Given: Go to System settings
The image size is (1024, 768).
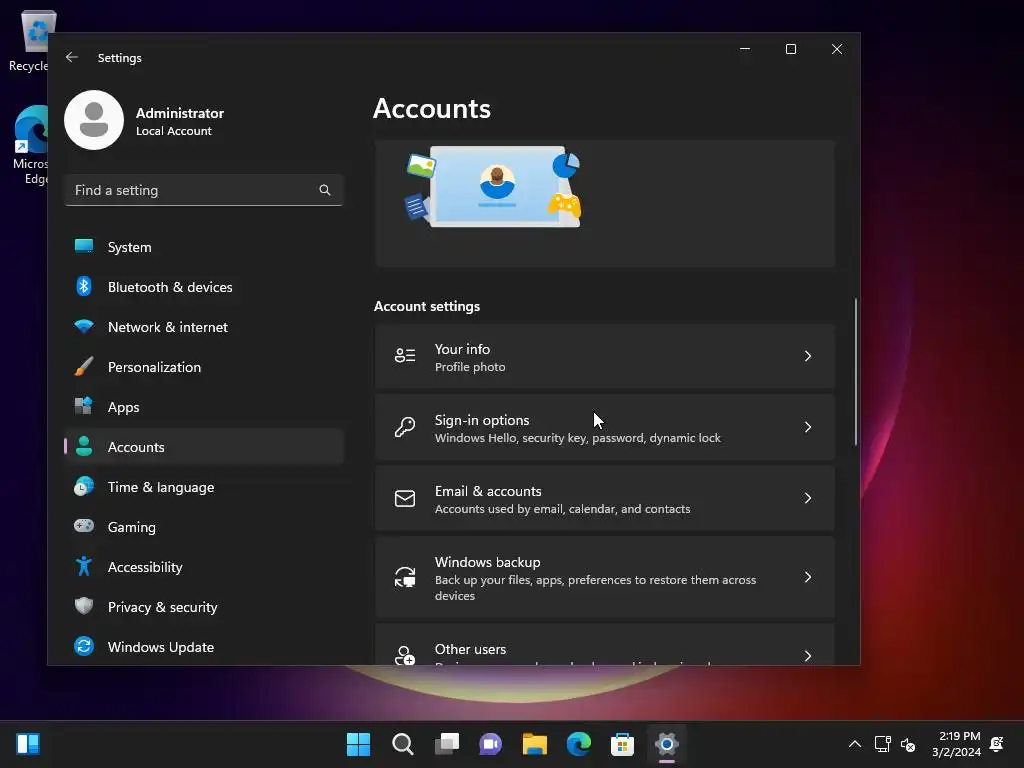Looking at the screenshot, I should click(204, 247).
